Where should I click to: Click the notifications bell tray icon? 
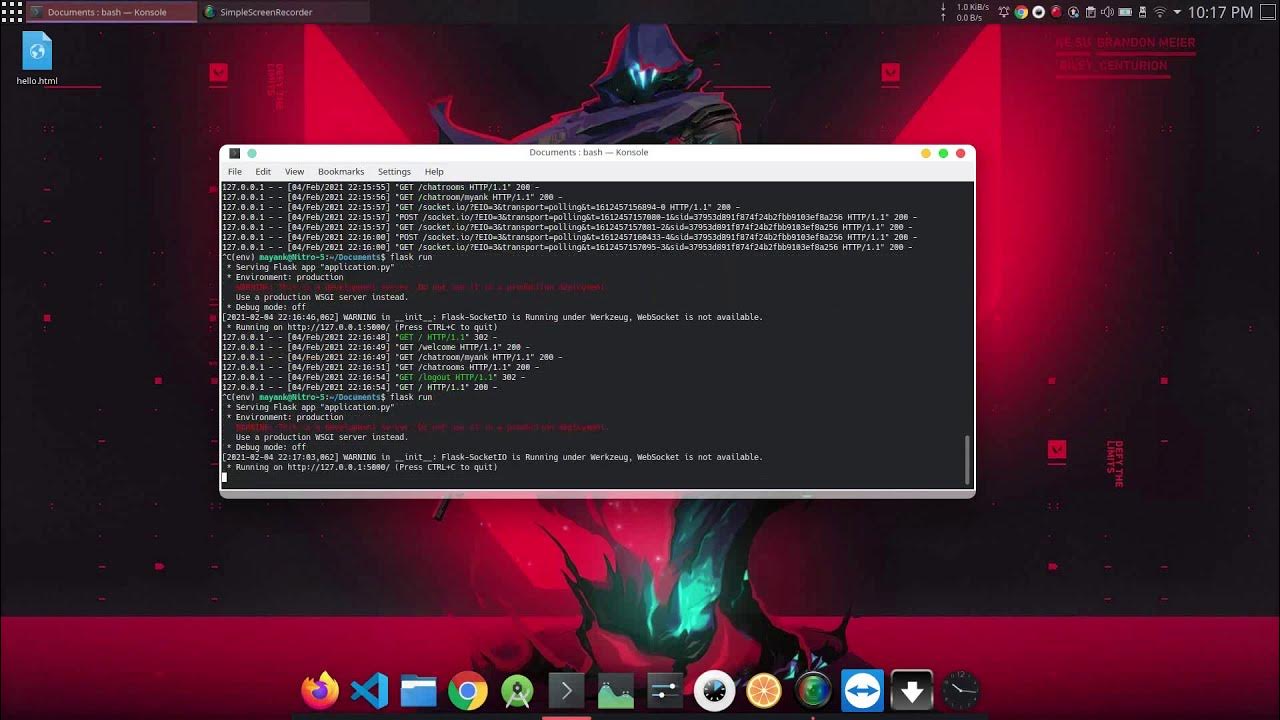tap(1004, 12)
